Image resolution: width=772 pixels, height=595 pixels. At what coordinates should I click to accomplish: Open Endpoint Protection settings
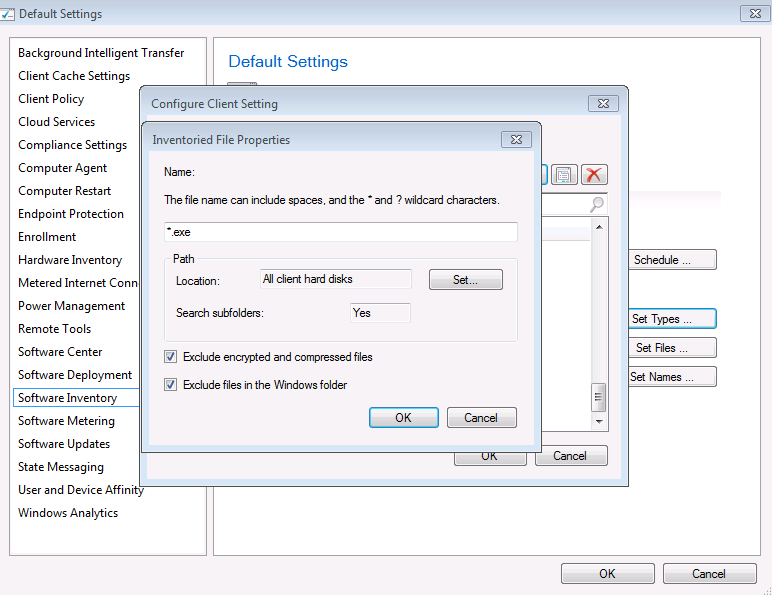point(71,214)
